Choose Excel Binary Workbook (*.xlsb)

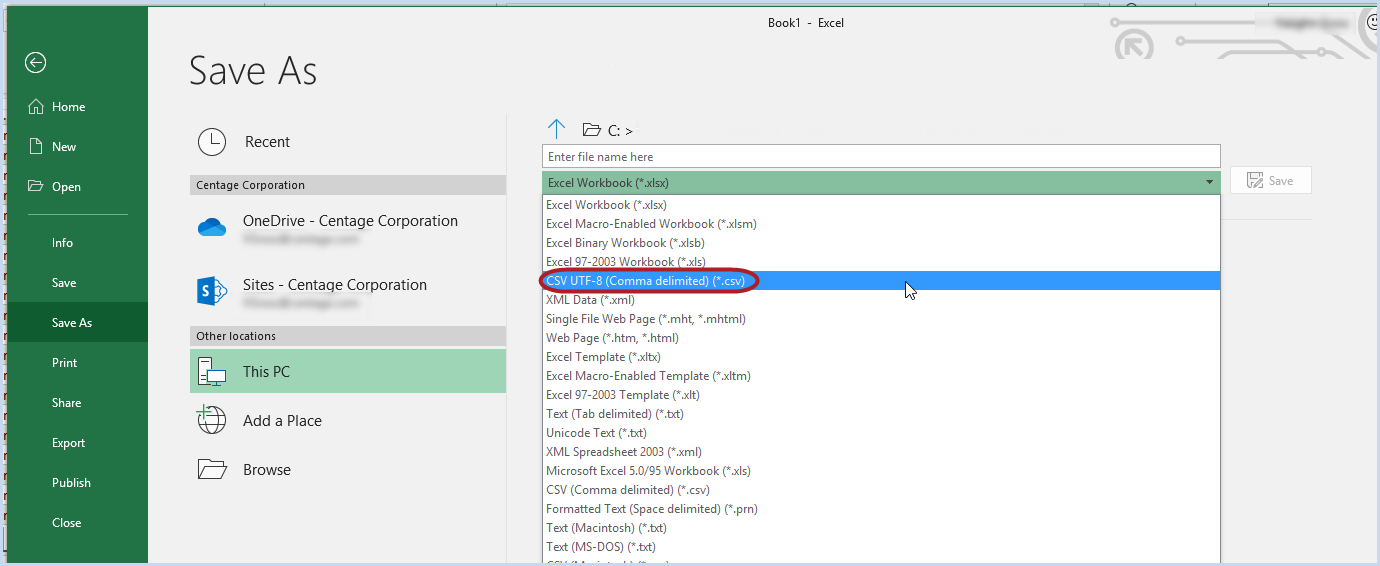coord(881,243)
